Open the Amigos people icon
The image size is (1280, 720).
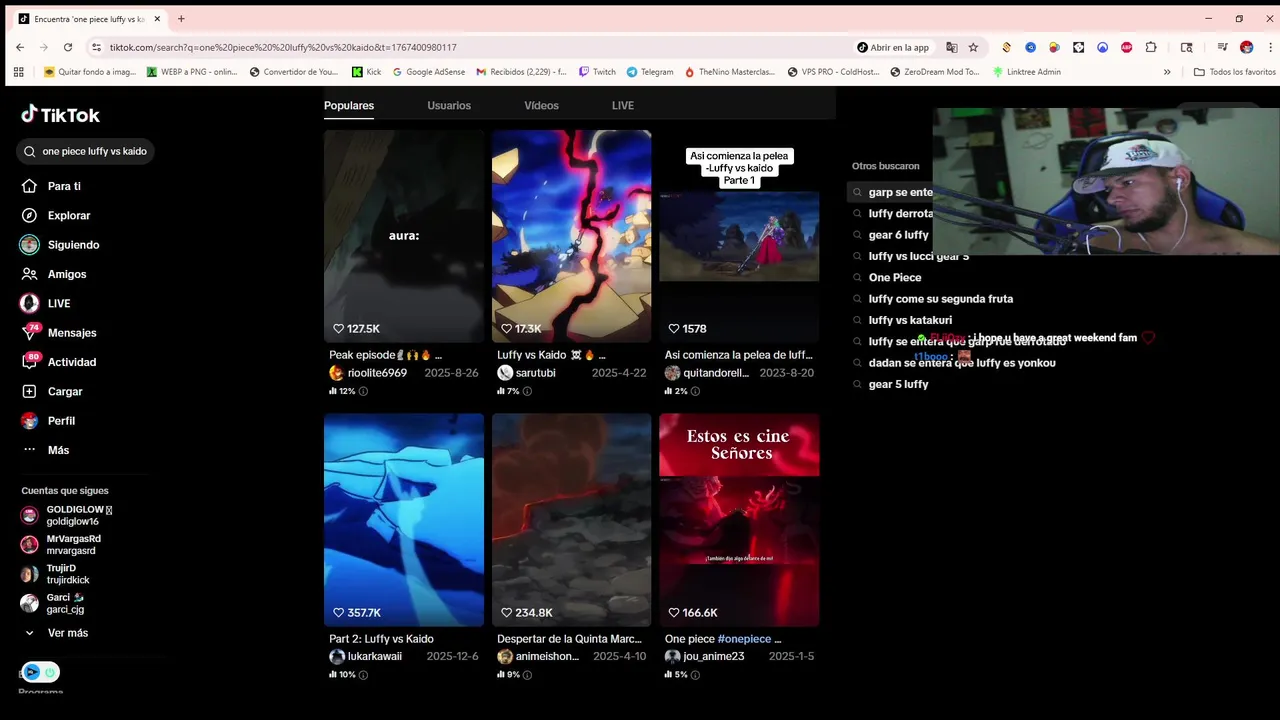(x=30, y=274)
